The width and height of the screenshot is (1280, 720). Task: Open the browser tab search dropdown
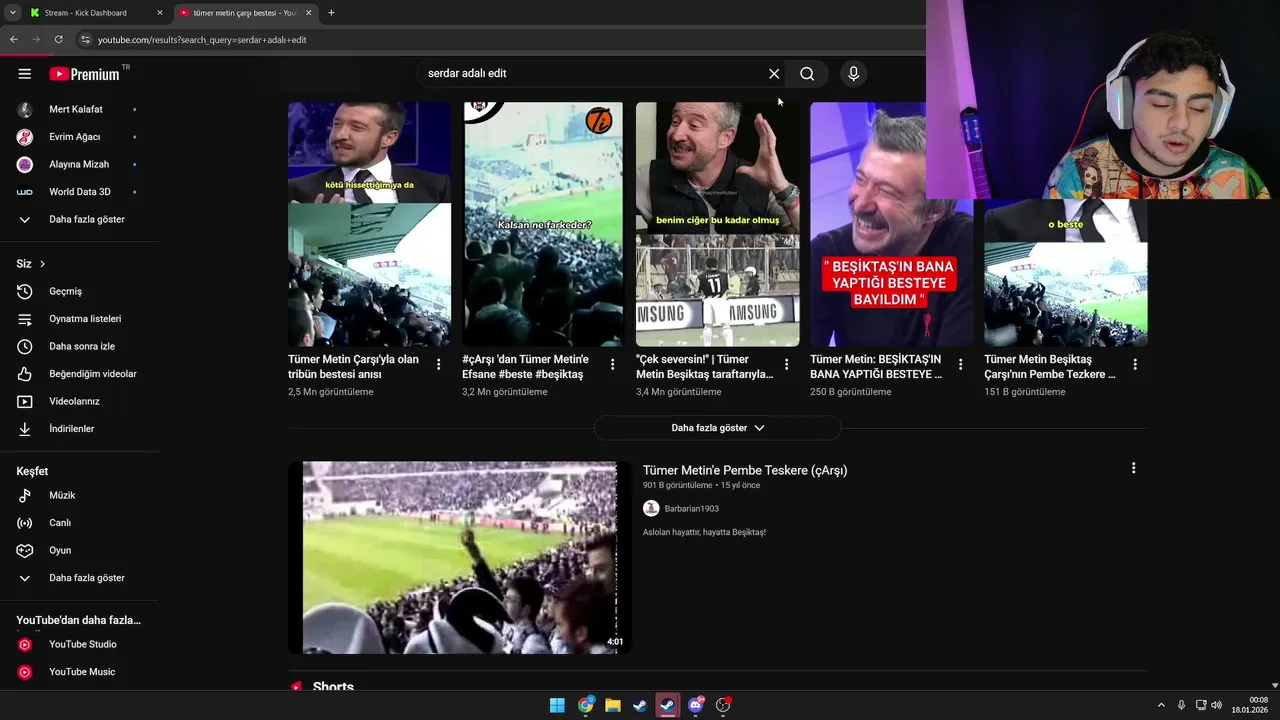click(13, 13)
